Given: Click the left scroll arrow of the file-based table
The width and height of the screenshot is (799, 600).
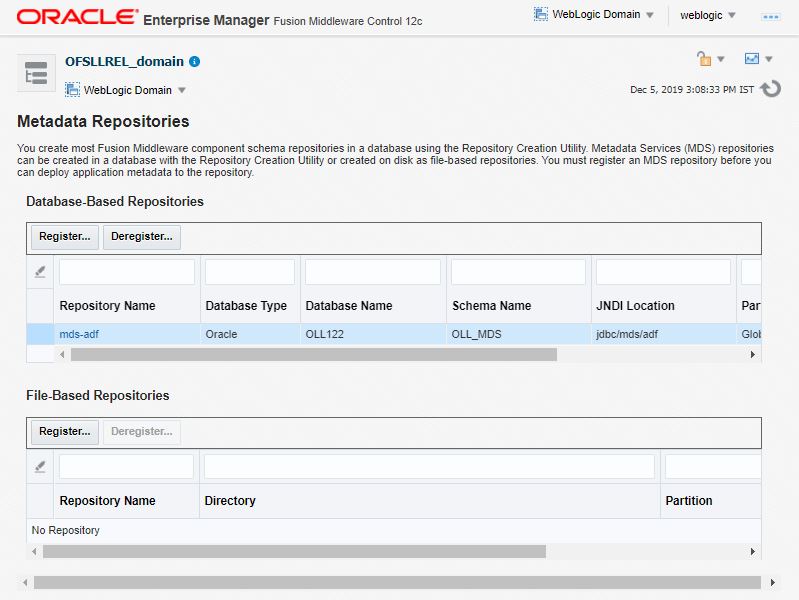Looking at the screenshot, I should click(x=34, y=552).
